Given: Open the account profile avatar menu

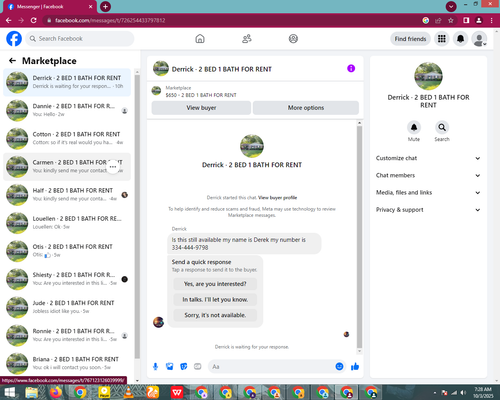Looking at the screenshot, I should point(479,39).
